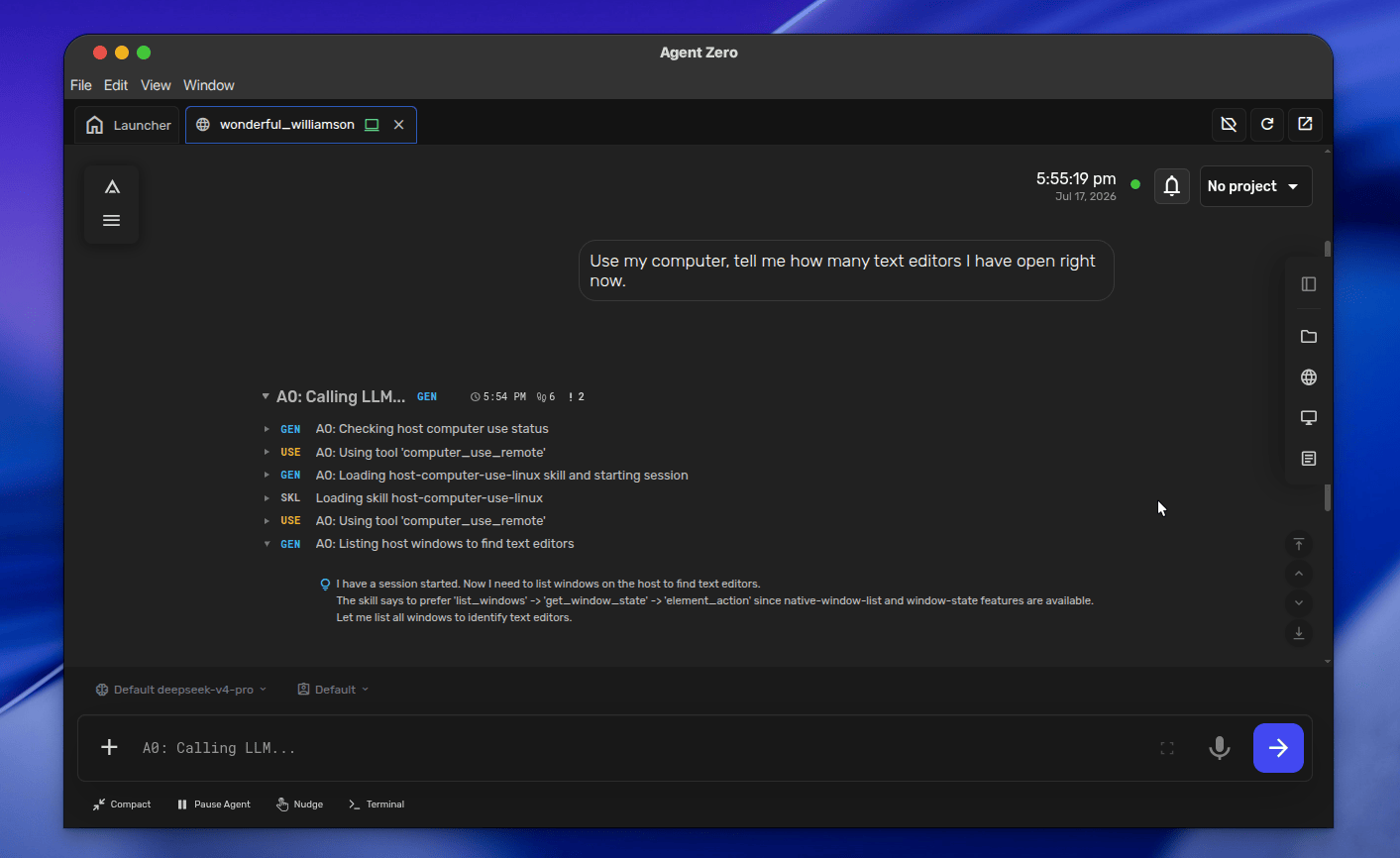
Task: Click the chat scrollbar thumb
Action: pyautogui.click(x=1328, y=497)
